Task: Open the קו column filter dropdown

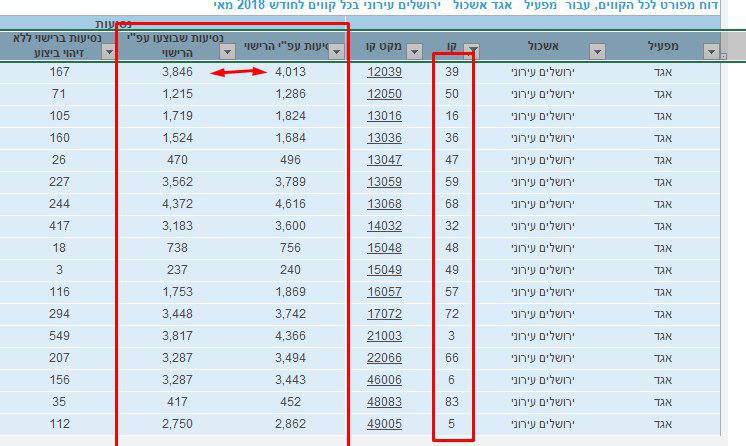Action: click(471, 52)
